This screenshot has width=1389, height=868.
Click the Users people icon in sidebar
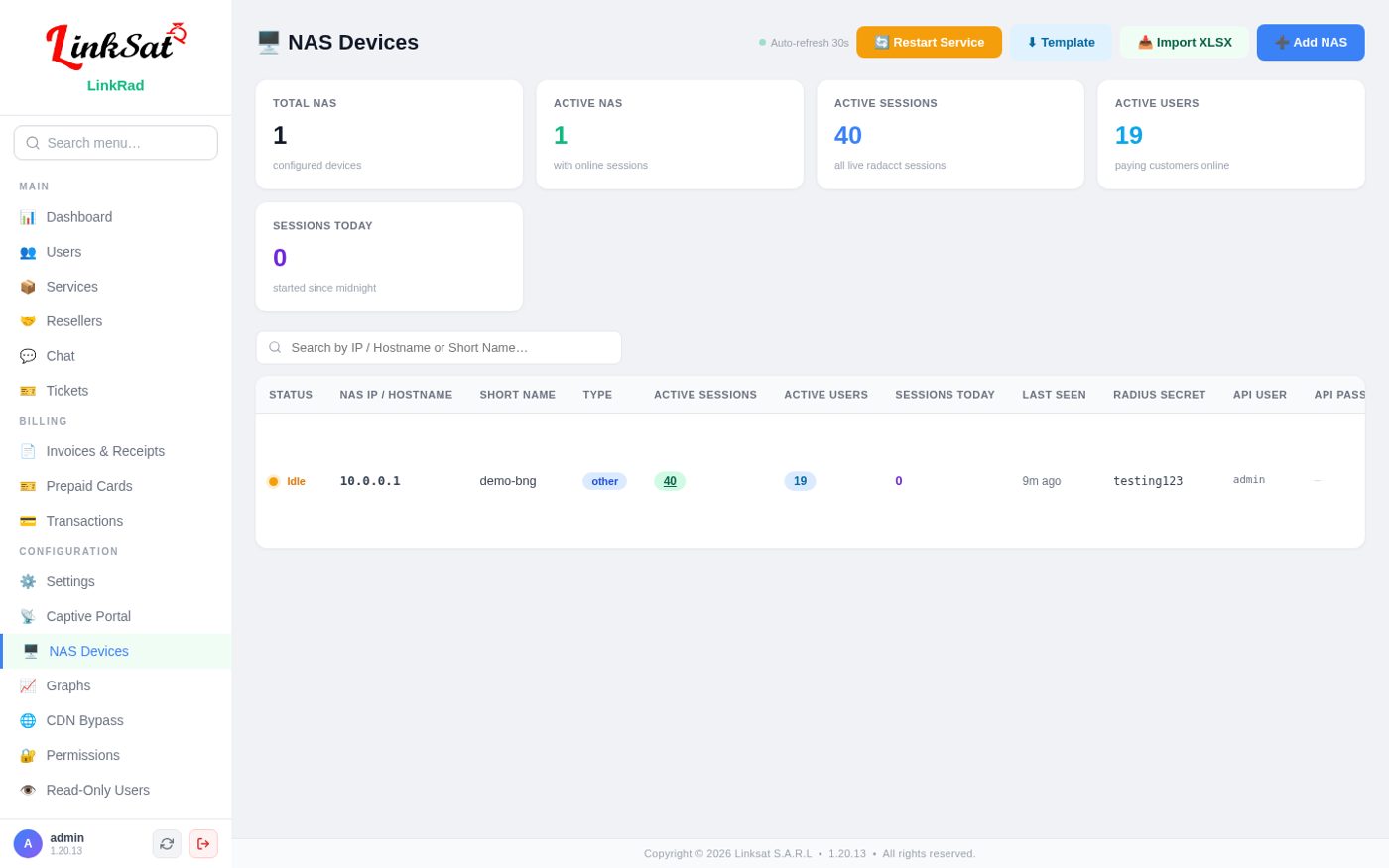click(x=28, y=252)
